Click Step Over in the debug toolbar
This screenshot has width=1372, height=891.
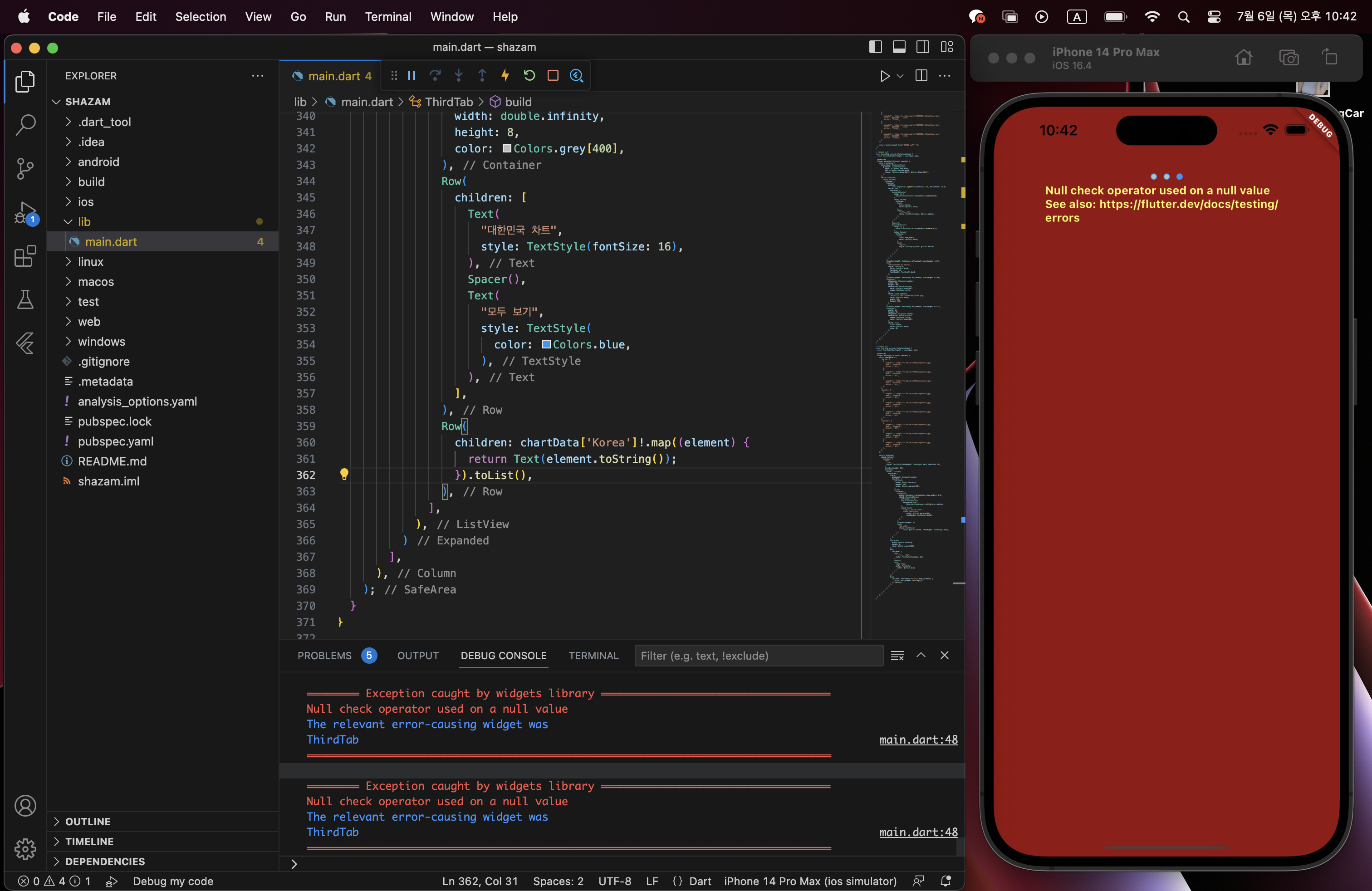pyautogui.click(x=435, y=75)
